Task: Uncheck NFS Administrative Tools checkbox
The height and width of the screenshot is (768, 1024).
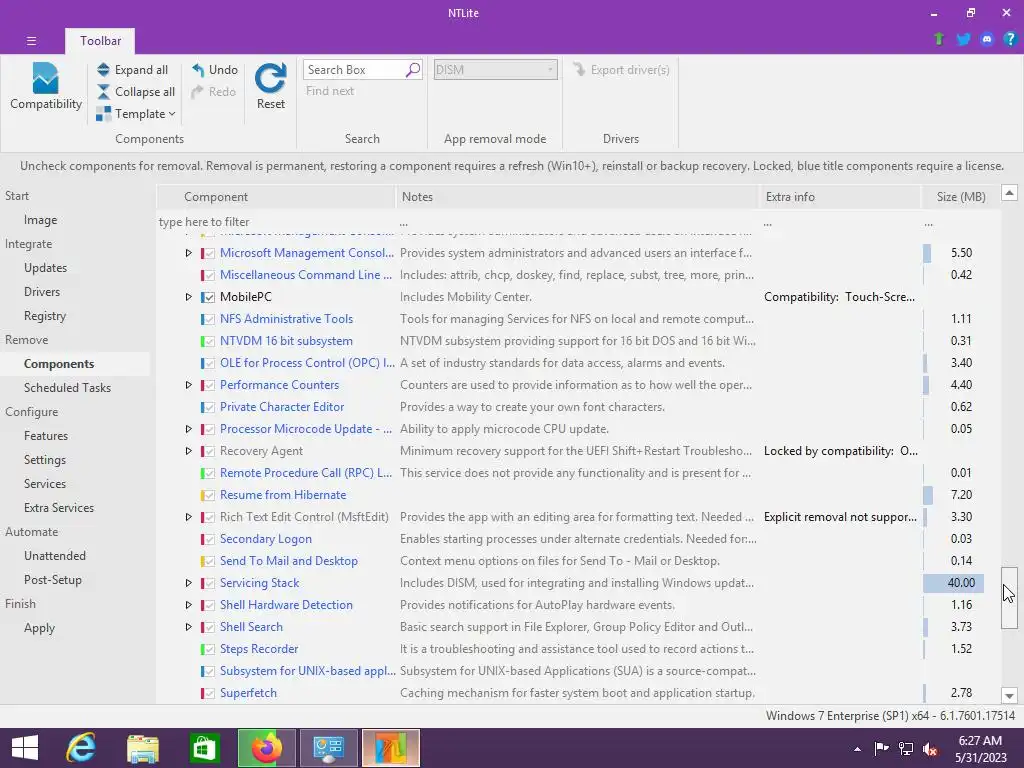Action: pos(208,319)
